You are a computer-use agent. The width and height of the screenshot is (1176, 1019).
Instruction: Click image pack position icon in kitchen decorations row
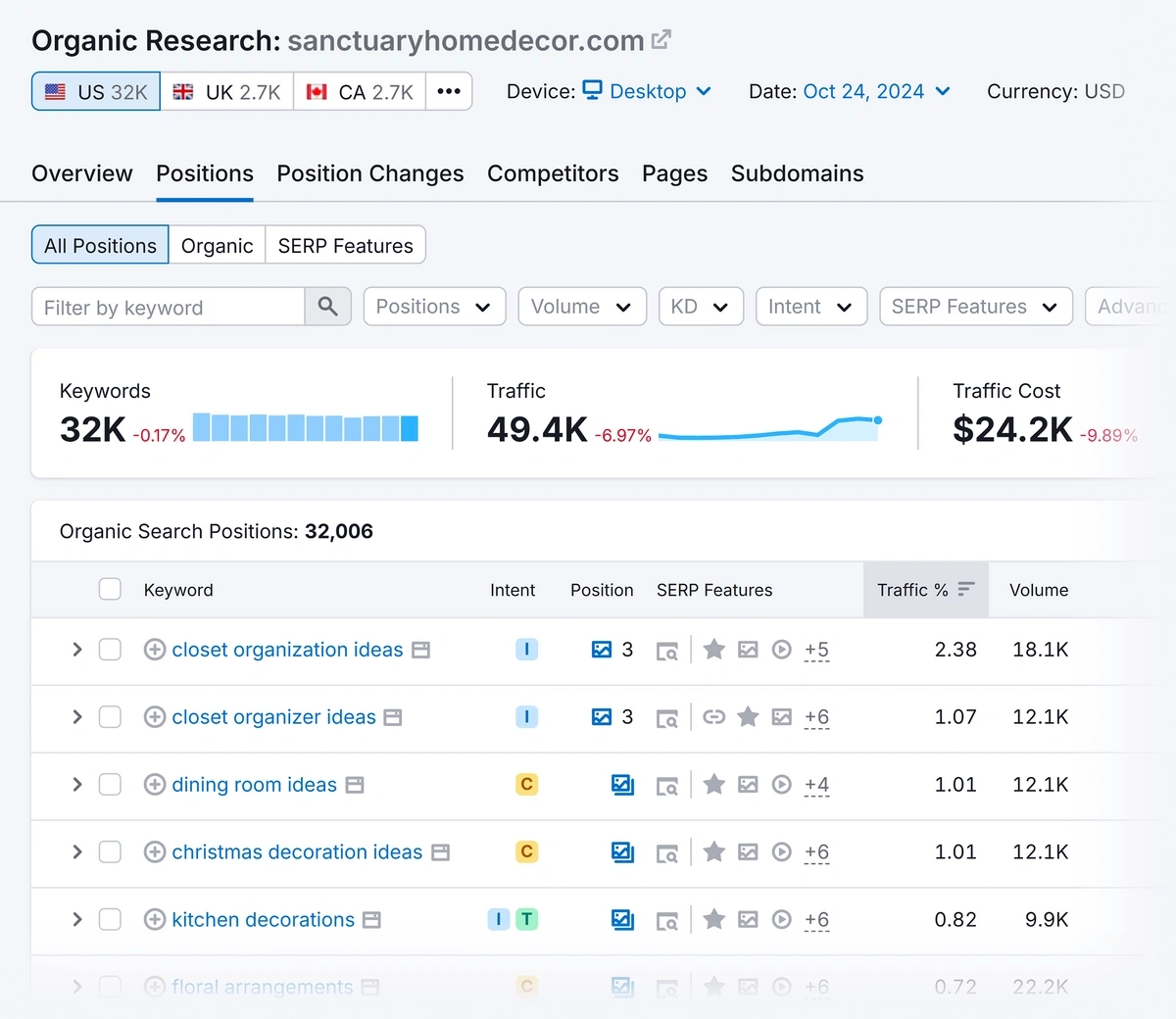pos(622,920)
